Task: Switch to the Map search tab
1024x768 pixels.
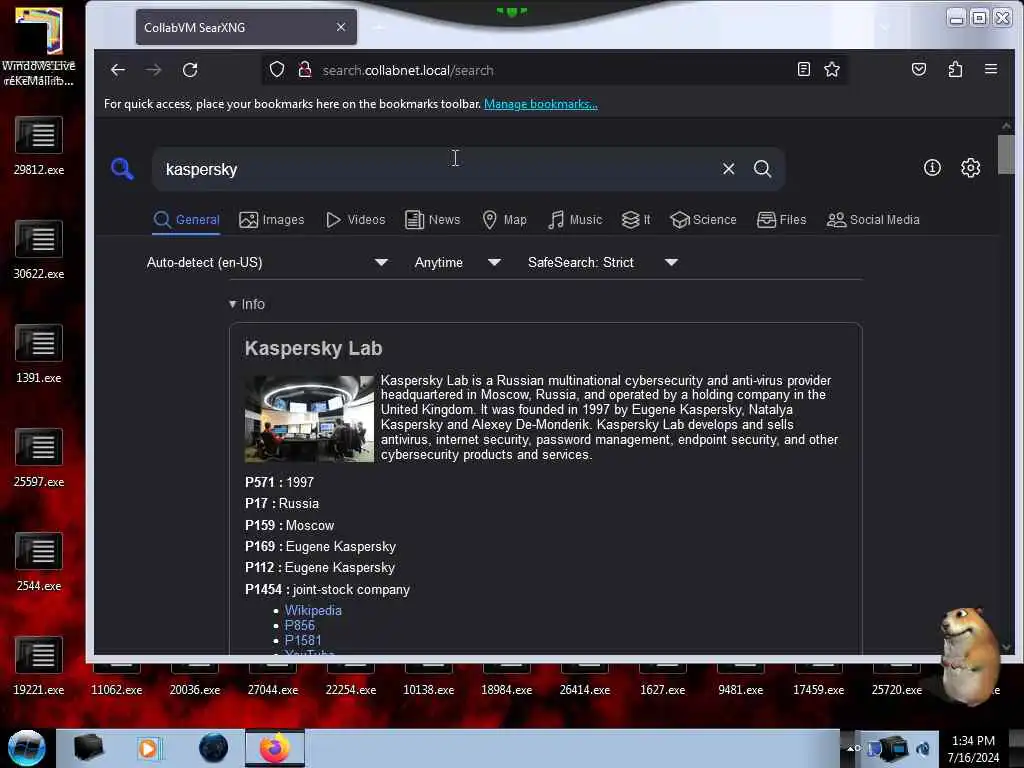Action: [504, 220]
